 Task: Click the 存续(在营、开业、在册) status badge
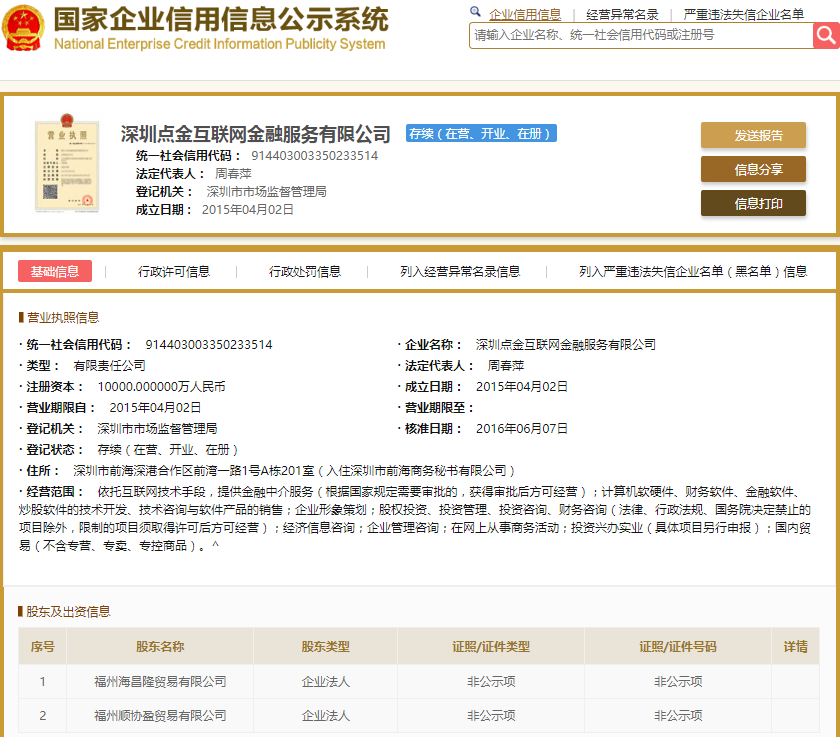(480, 134)
